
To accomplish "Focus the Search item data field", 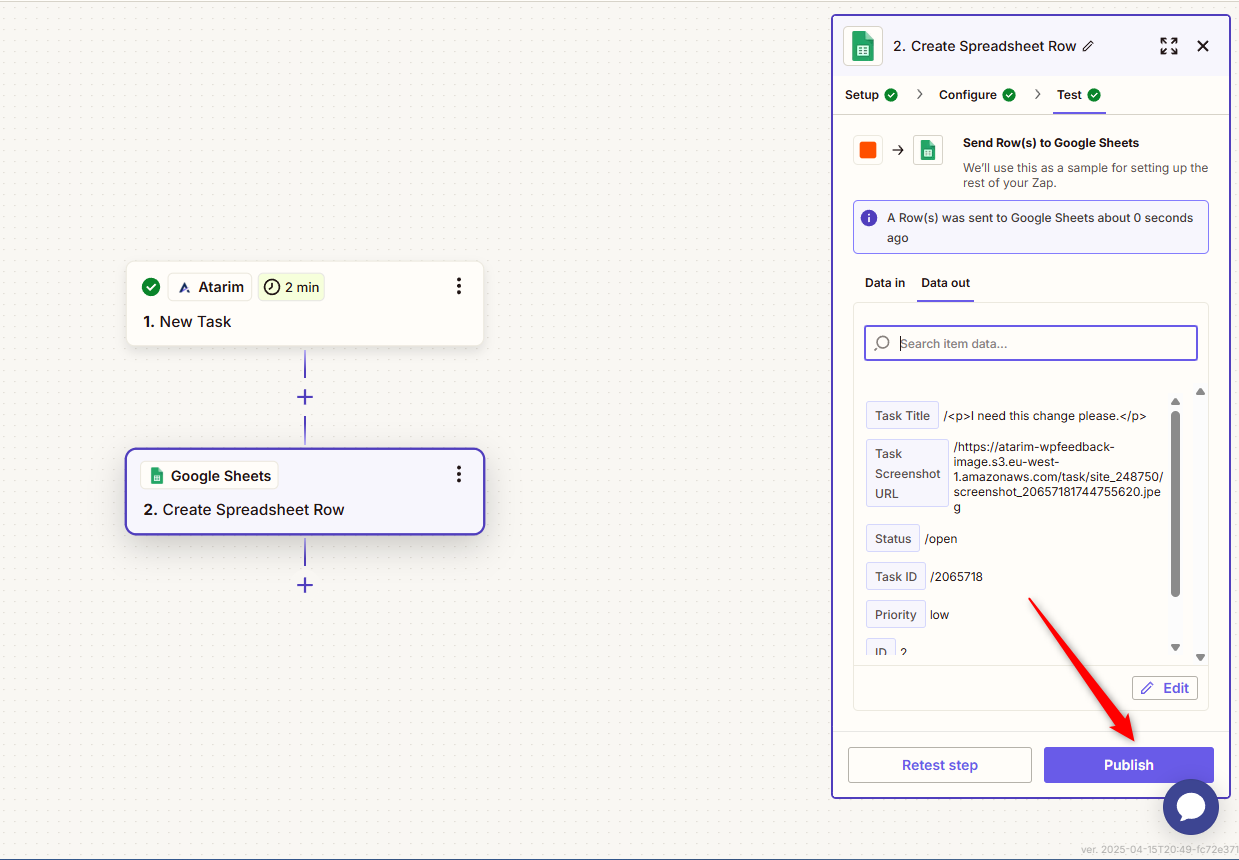I will (1040, 343).
